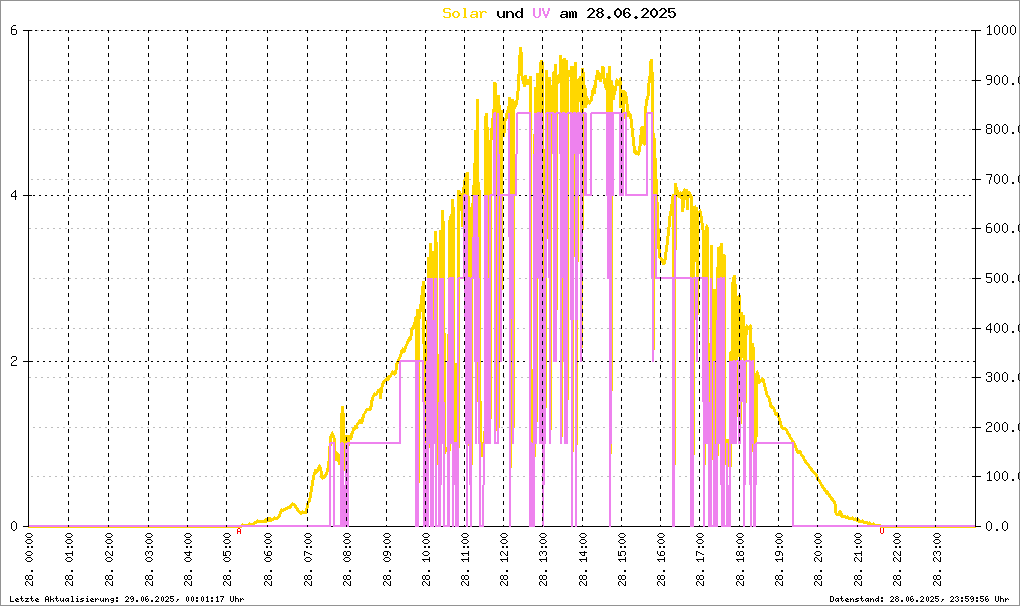This screenshot has height=606, width=1020.
Task: Click the time axis label "28. 00:00"
Action: click(x=29, y=560)
